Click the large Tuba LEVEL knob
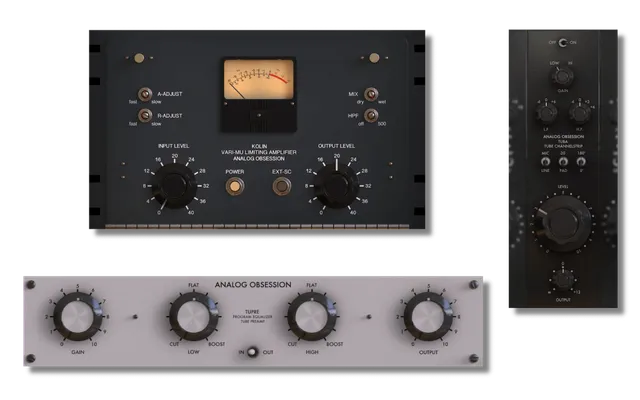 (562, 223)
